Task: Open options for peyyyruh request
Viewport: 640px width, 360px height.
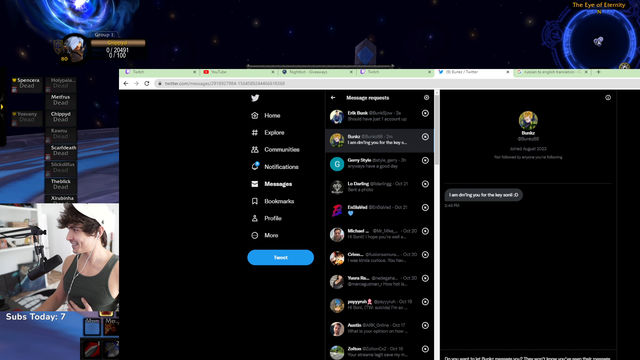Action: pyautogui.click(x=425, y=302)
